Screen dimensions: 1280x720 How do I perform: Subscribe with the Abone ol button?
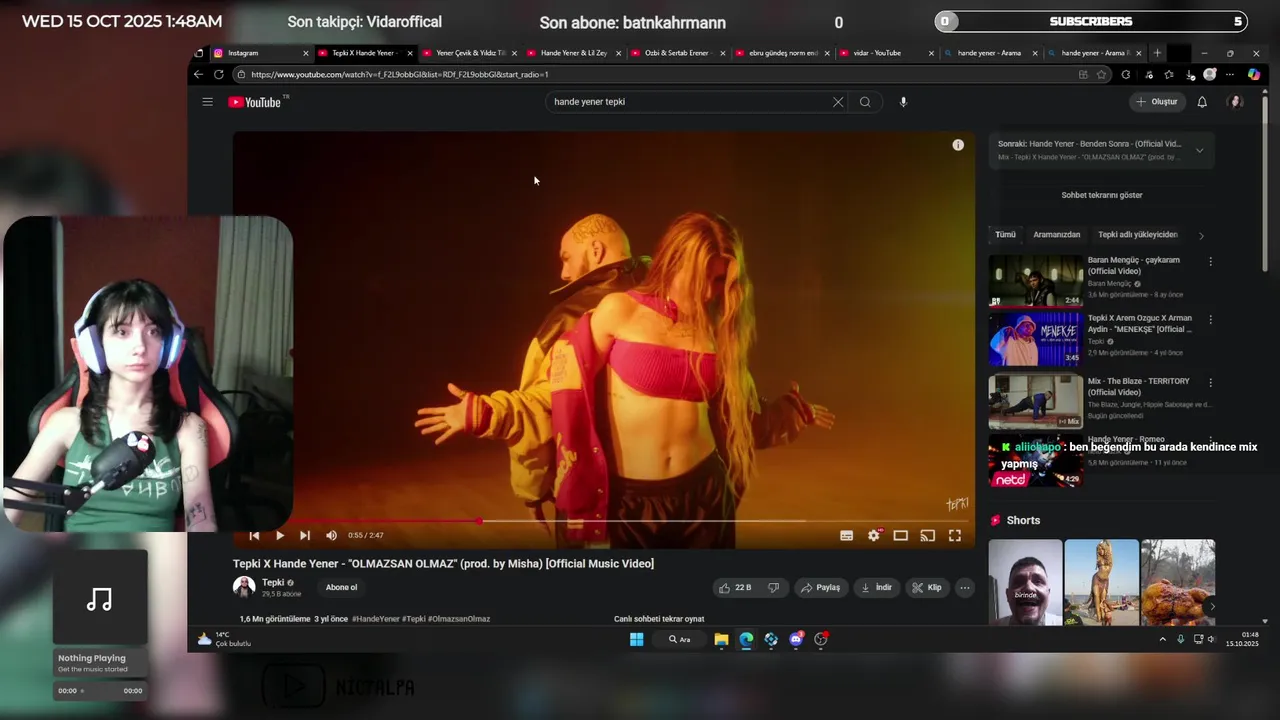pos(341,588)
